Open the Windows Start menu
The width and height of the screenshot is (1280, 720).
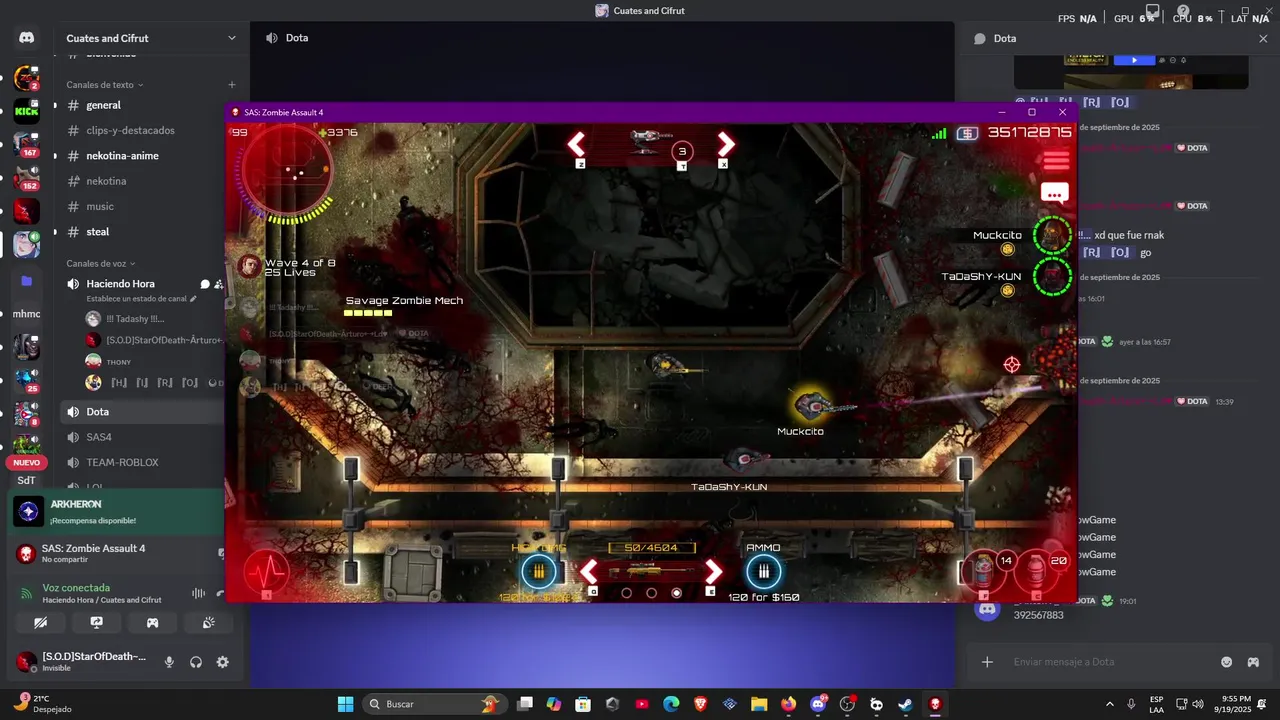[x=346, y=704]
